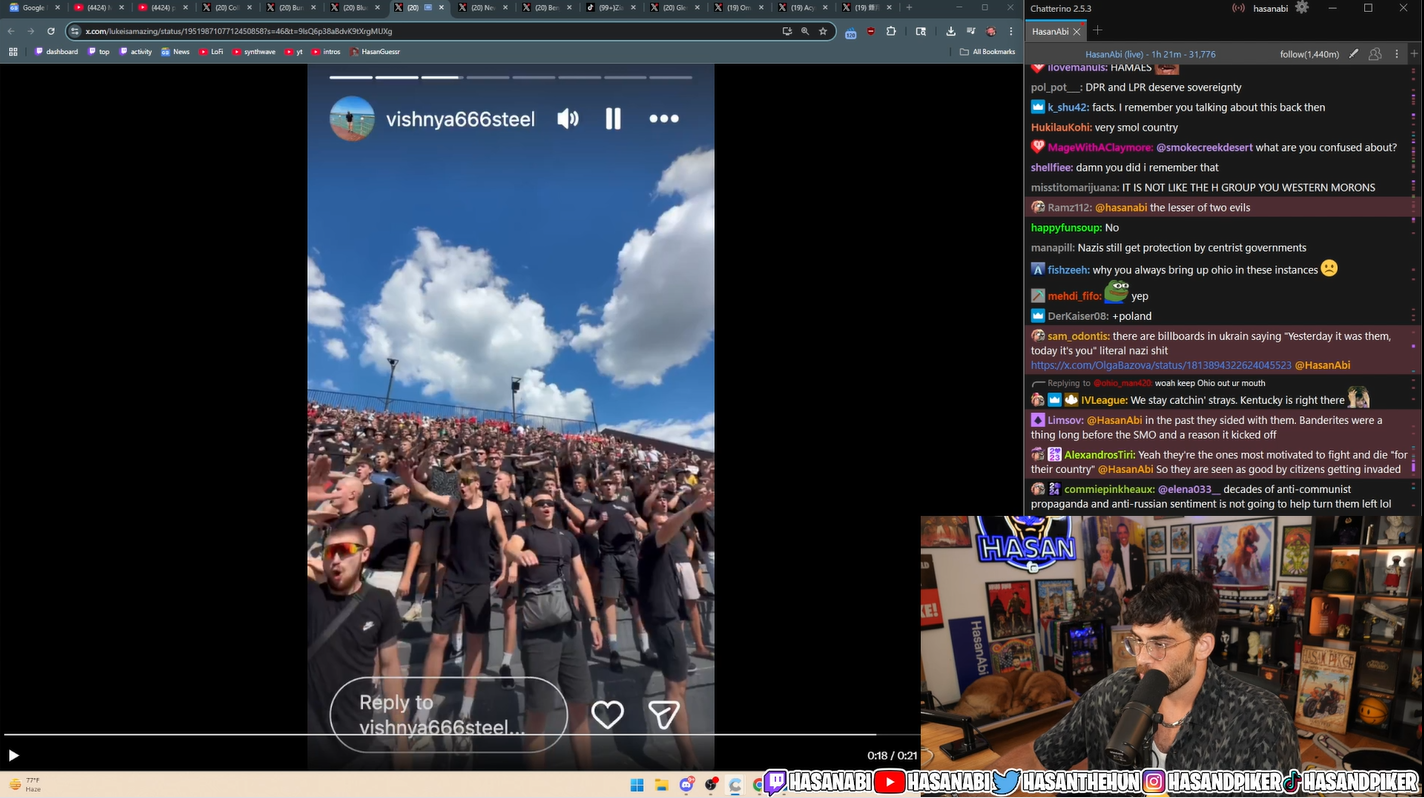Screen dimensions: 1424x798
Task: Open the browser extensions puzzle icon
Action: point(891,31)
